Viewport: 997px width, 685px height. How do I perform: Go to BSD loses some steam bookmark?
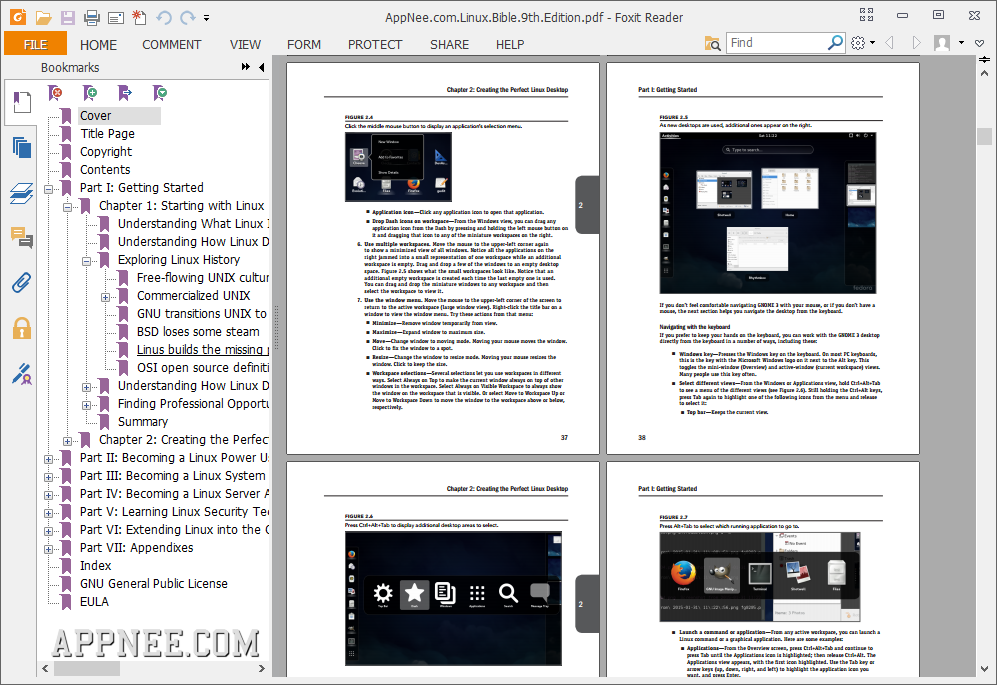tap(198, 332)
